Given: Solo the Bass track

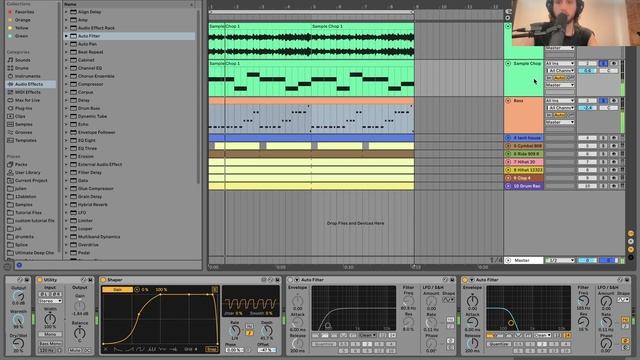Looking at the screenshot, I should [603, 100].
